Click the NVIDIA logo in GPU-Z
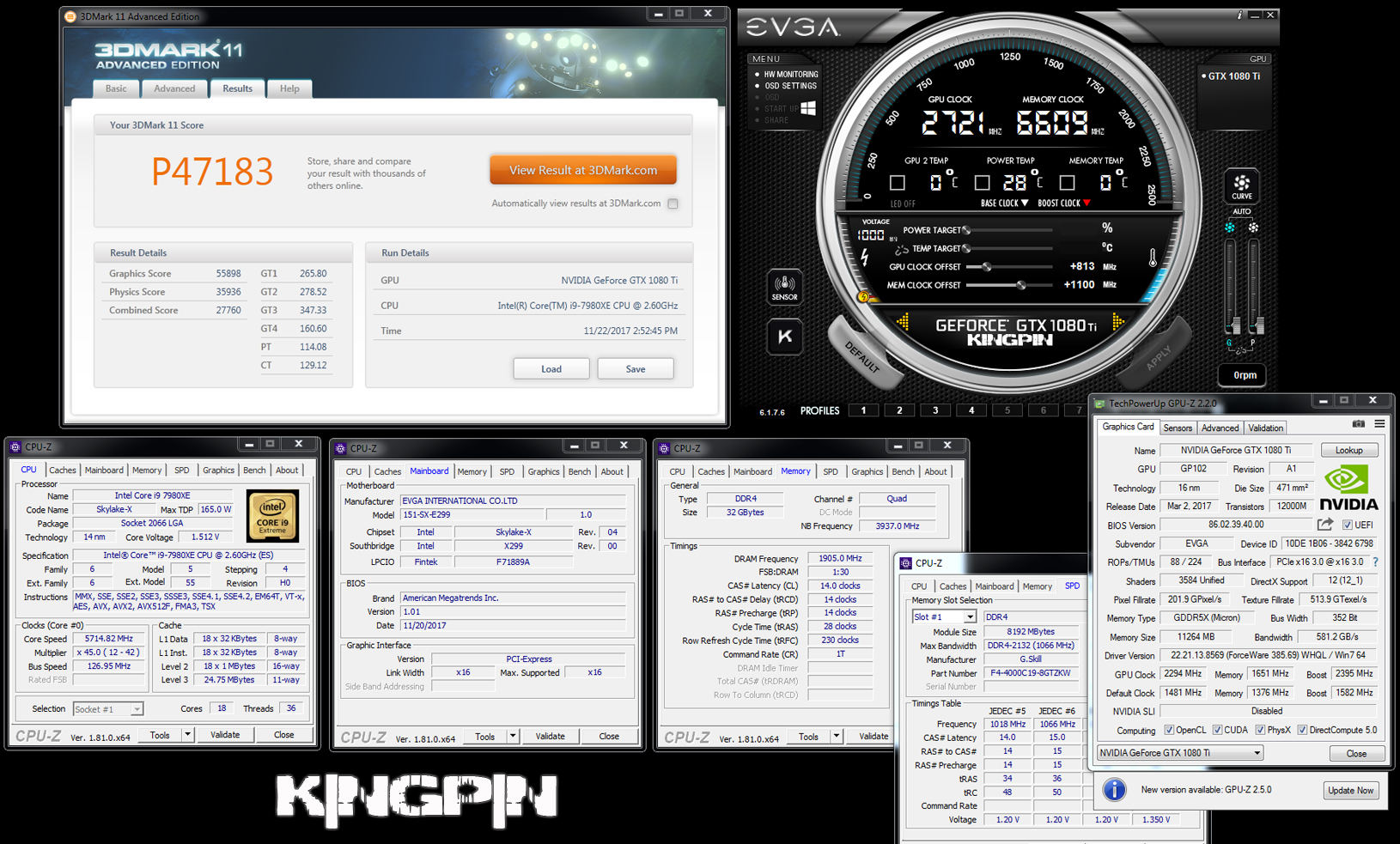1400x844 pixels. (x=1348, y=488)
